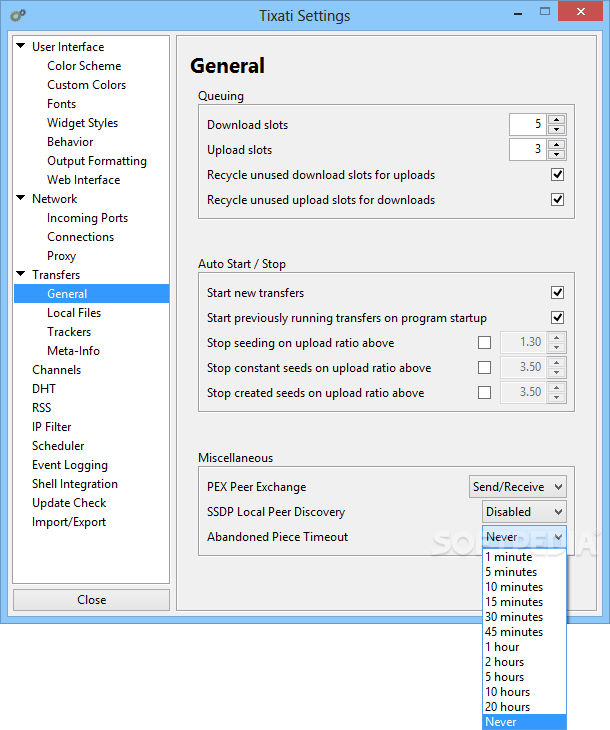Open Scheduler settings
Viewport: 610px width, 730px height.
58,446
